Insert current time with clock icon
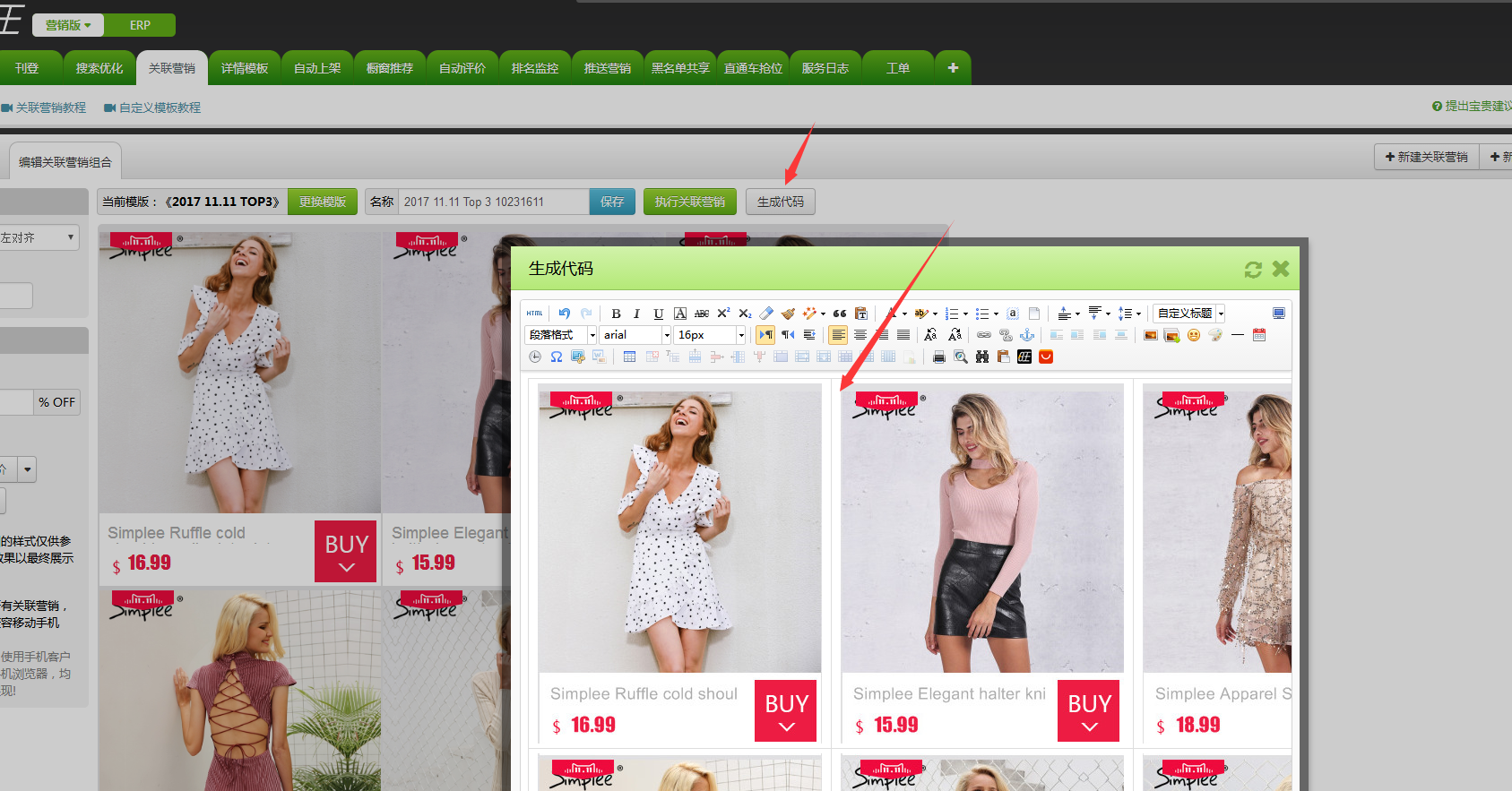The width and height of the screenshot is (1512, 791). click(x=535, y=357)
